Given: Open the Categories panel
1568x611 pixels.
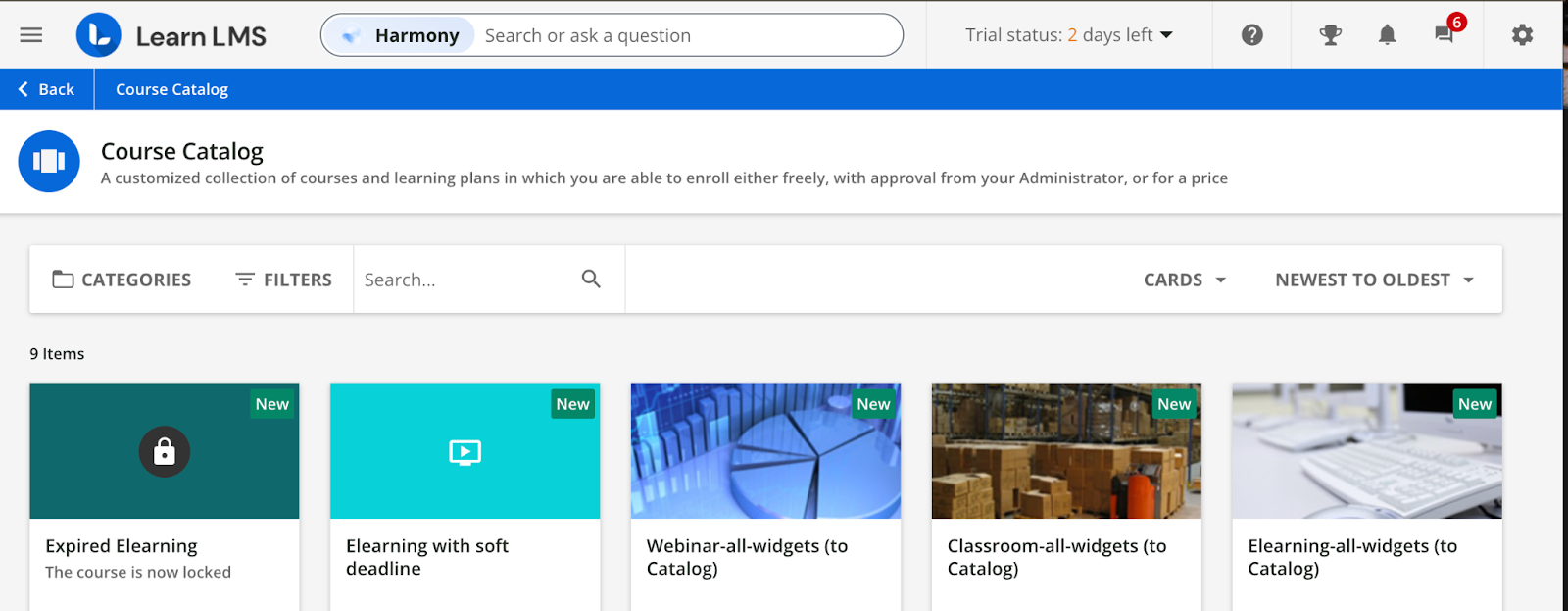Looking at the screenshot, I should (x=122, y=280).
